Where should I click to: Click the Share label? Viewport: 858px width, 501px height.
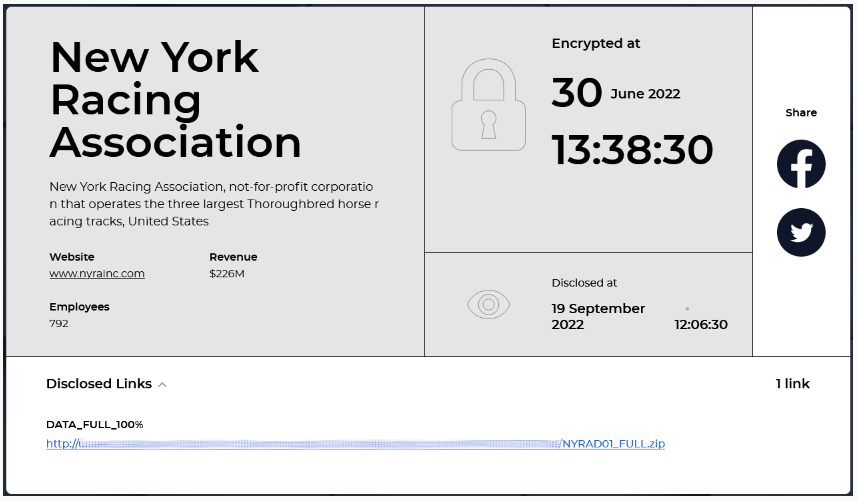pos(801,113)
